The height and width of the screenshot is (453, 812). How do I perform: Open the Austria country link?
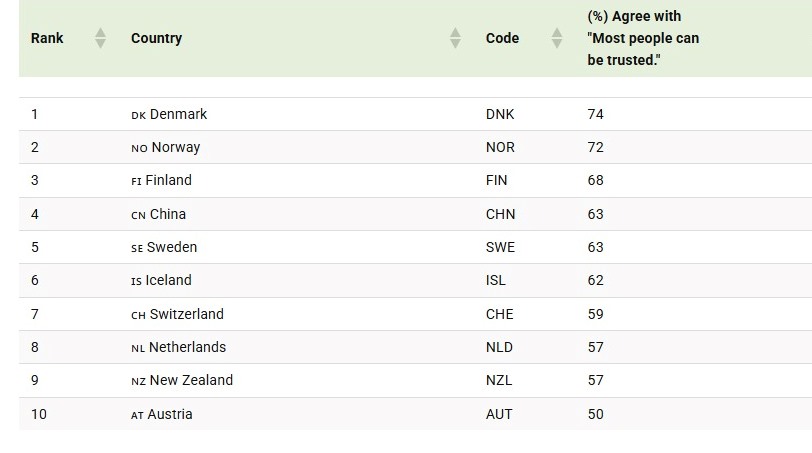coord(170,414)
